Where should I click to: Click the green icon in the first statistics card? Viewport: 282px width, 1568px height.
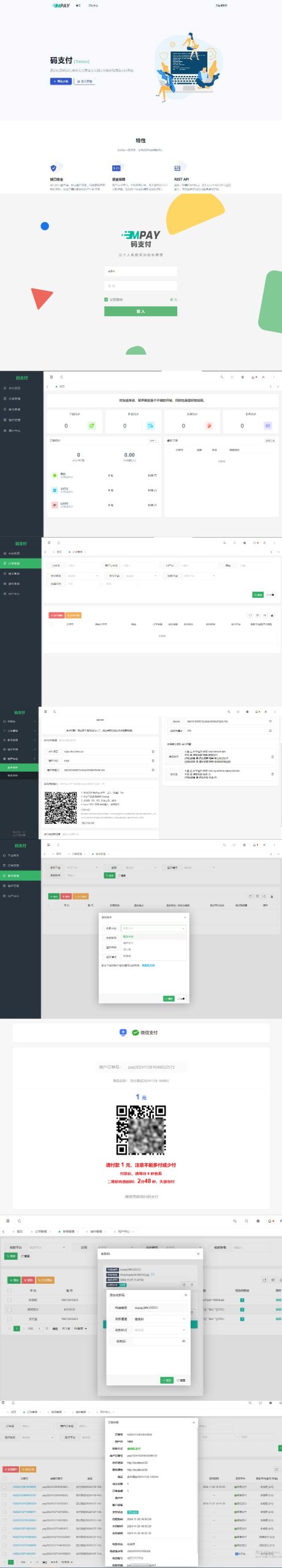pos(92,426)
